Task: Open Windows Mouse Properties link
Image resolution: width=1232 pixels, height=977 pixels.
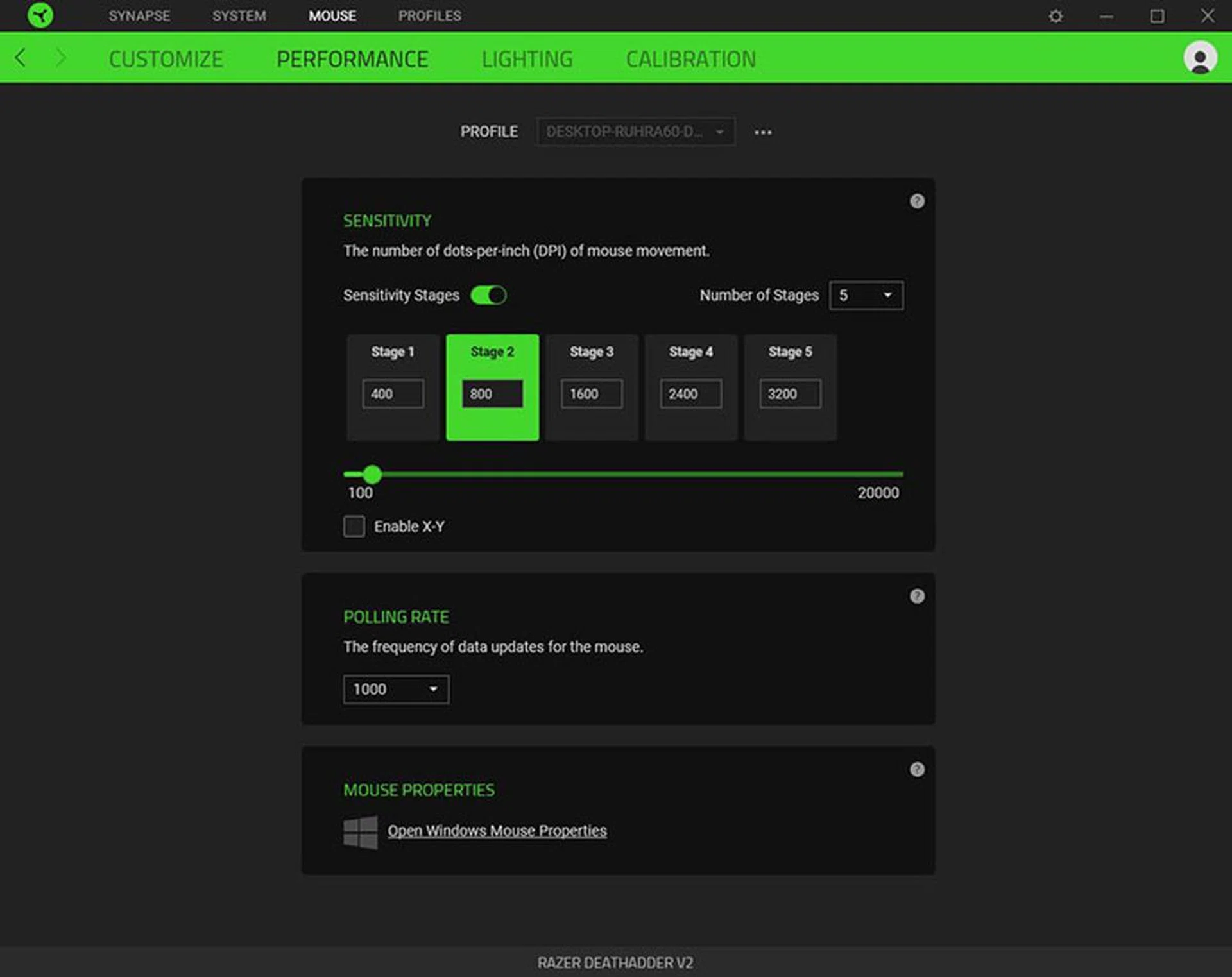Action: (497, 831)
